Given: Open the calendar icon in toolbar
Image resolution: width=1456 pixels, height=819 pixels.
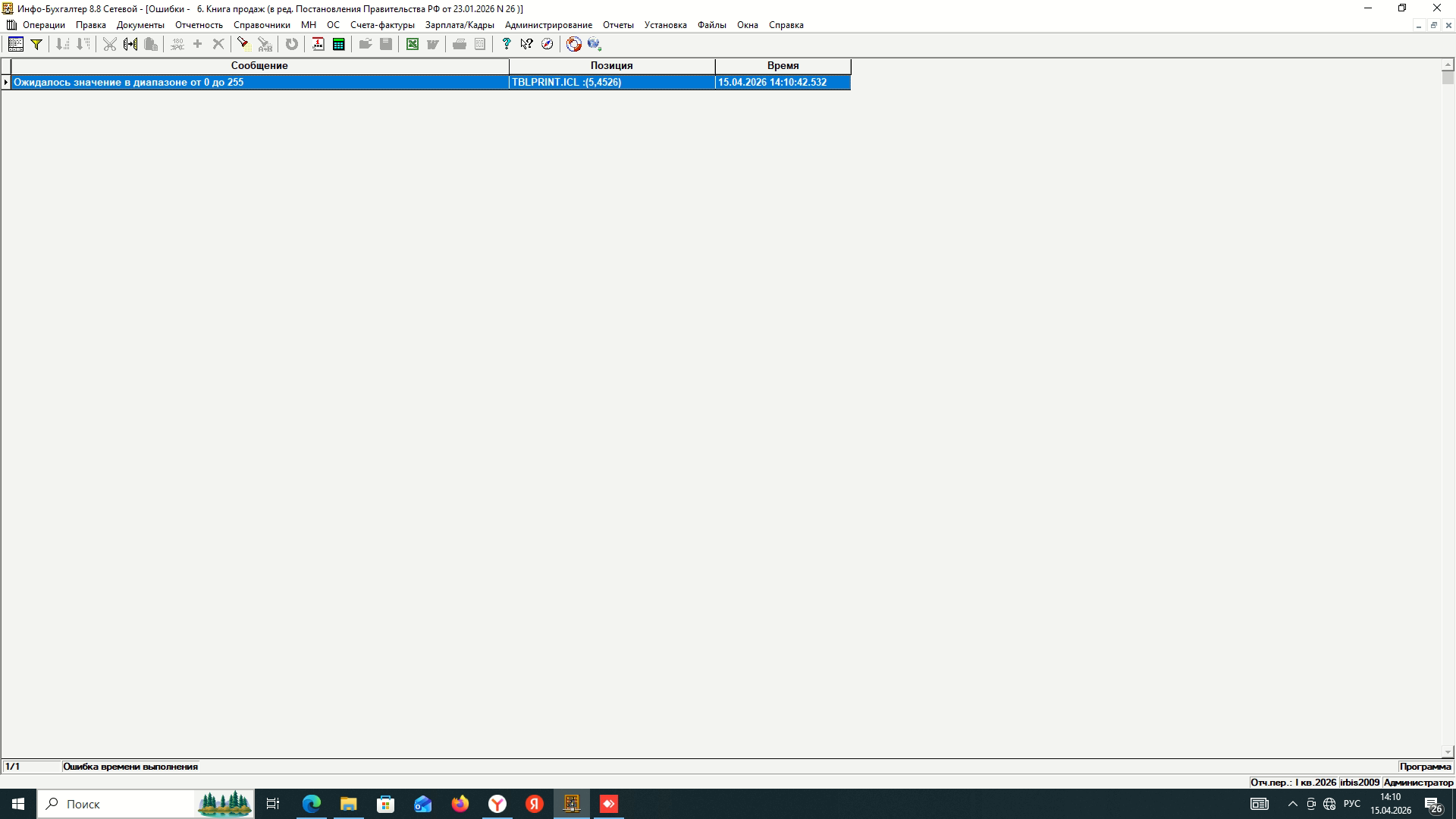Looking at the screenshot, I should tap(318, 44).
